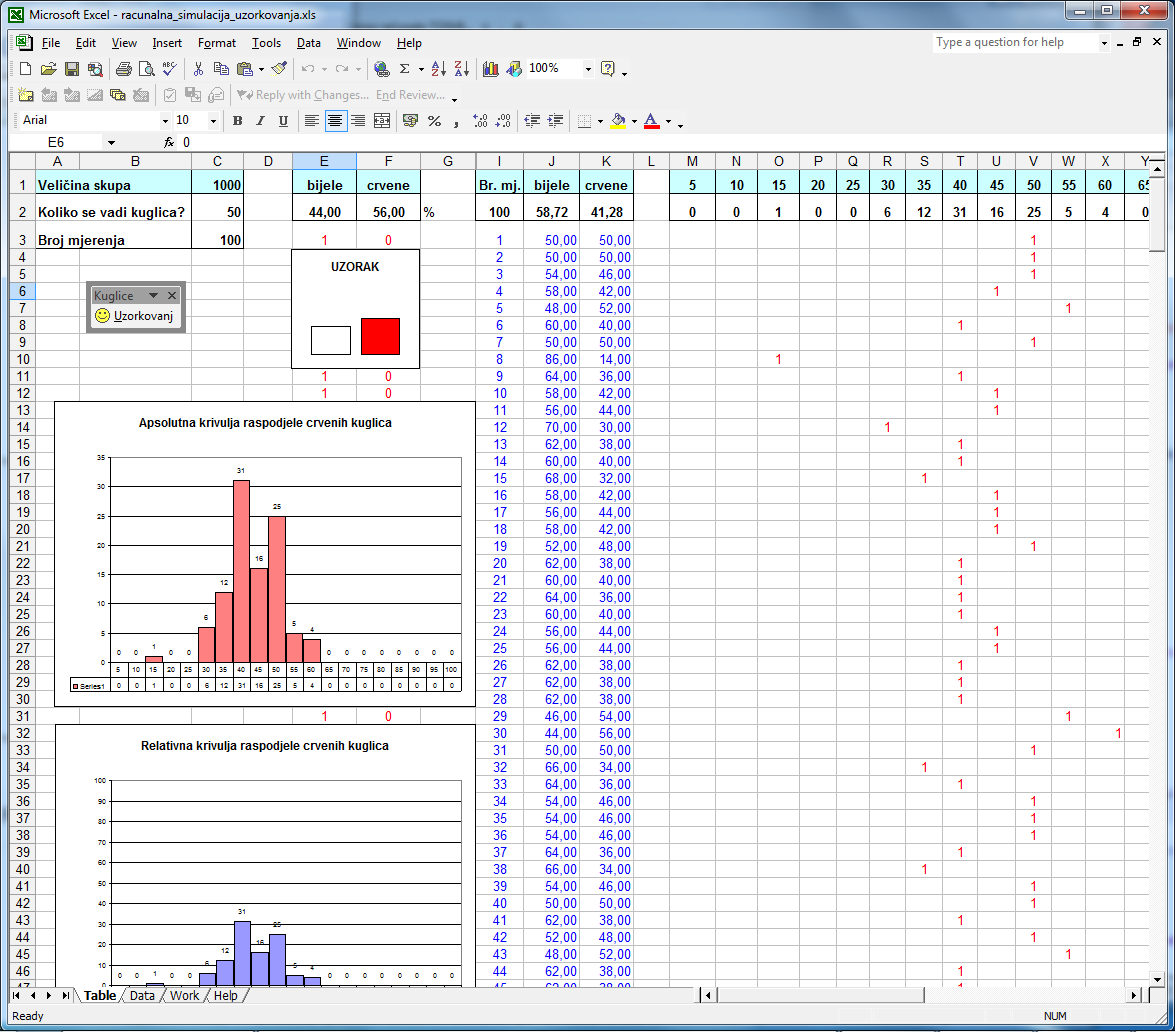The width and height of the screenshot is (1175, 1032).
Task: Launch the Chart Wizard
Action: (491, 69)
